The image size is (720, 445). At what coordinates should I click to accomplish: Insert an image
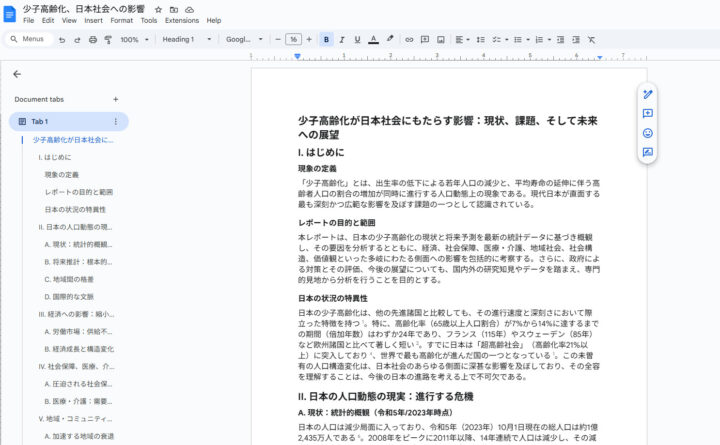(x=440, y=40)
